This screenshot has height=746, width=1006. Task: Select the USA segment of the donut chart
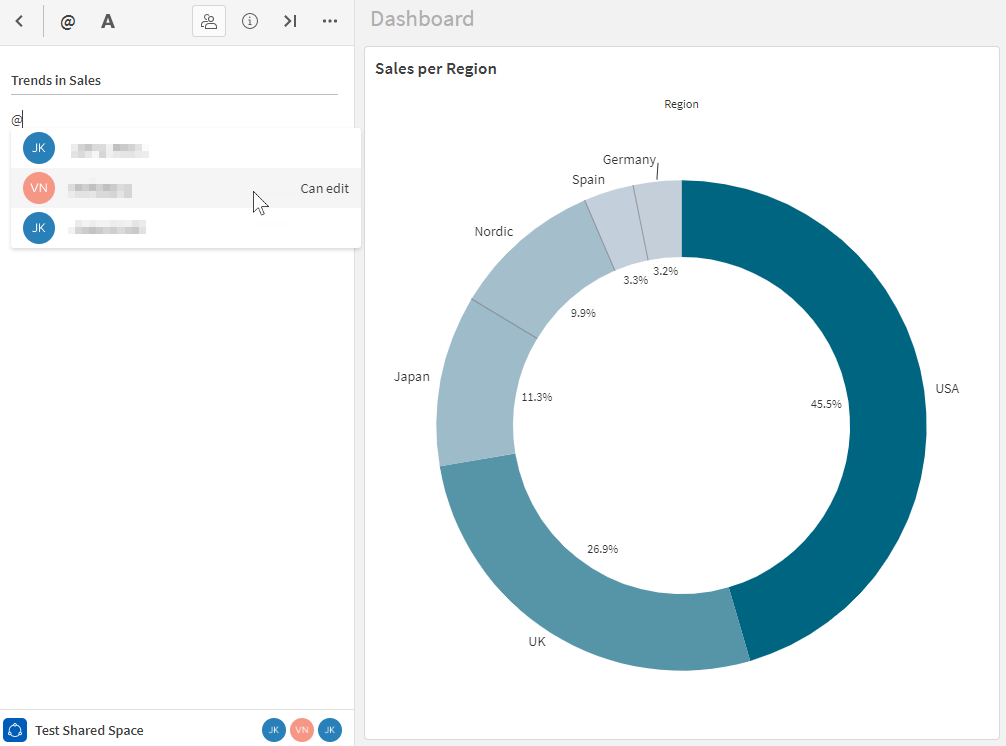888,423
